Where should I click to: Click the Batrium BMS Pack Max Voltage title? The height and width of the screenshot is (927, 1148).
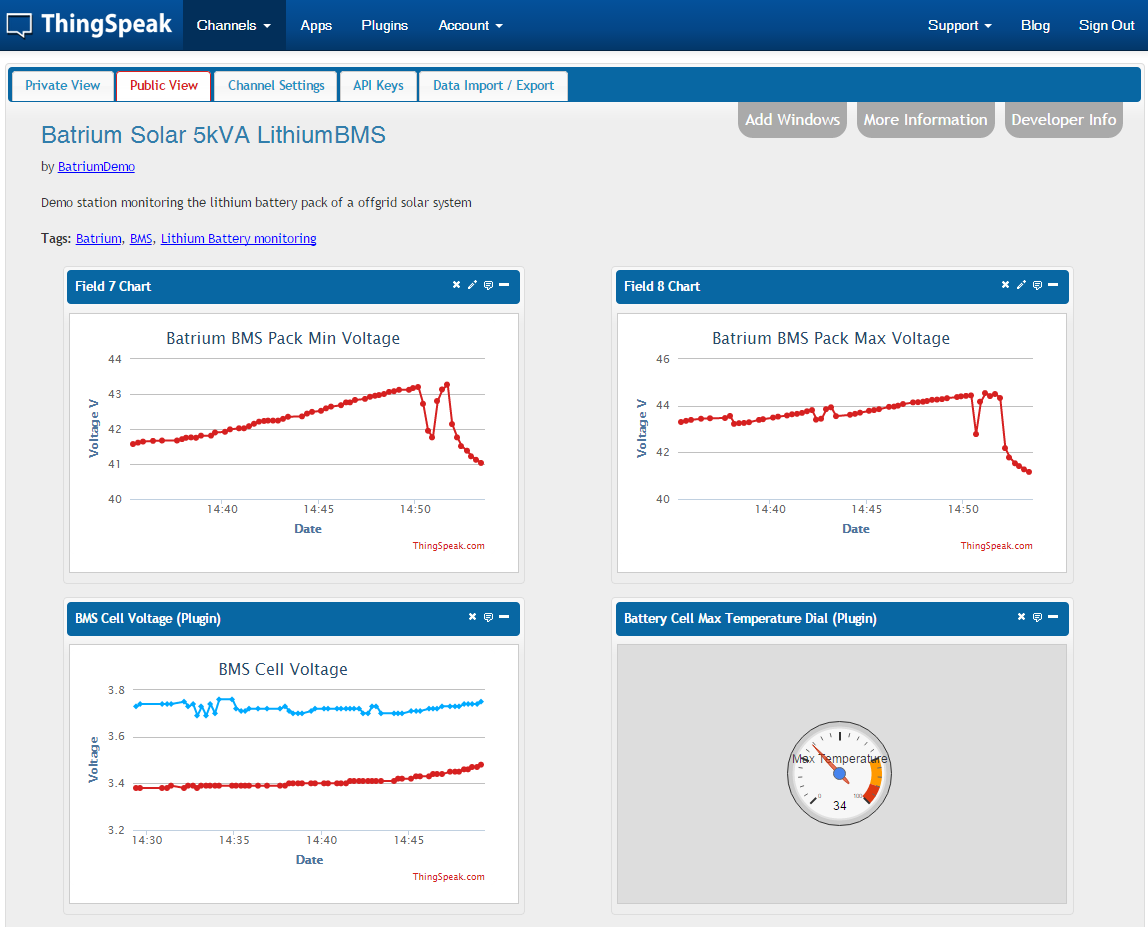click(x=831, y=338)
